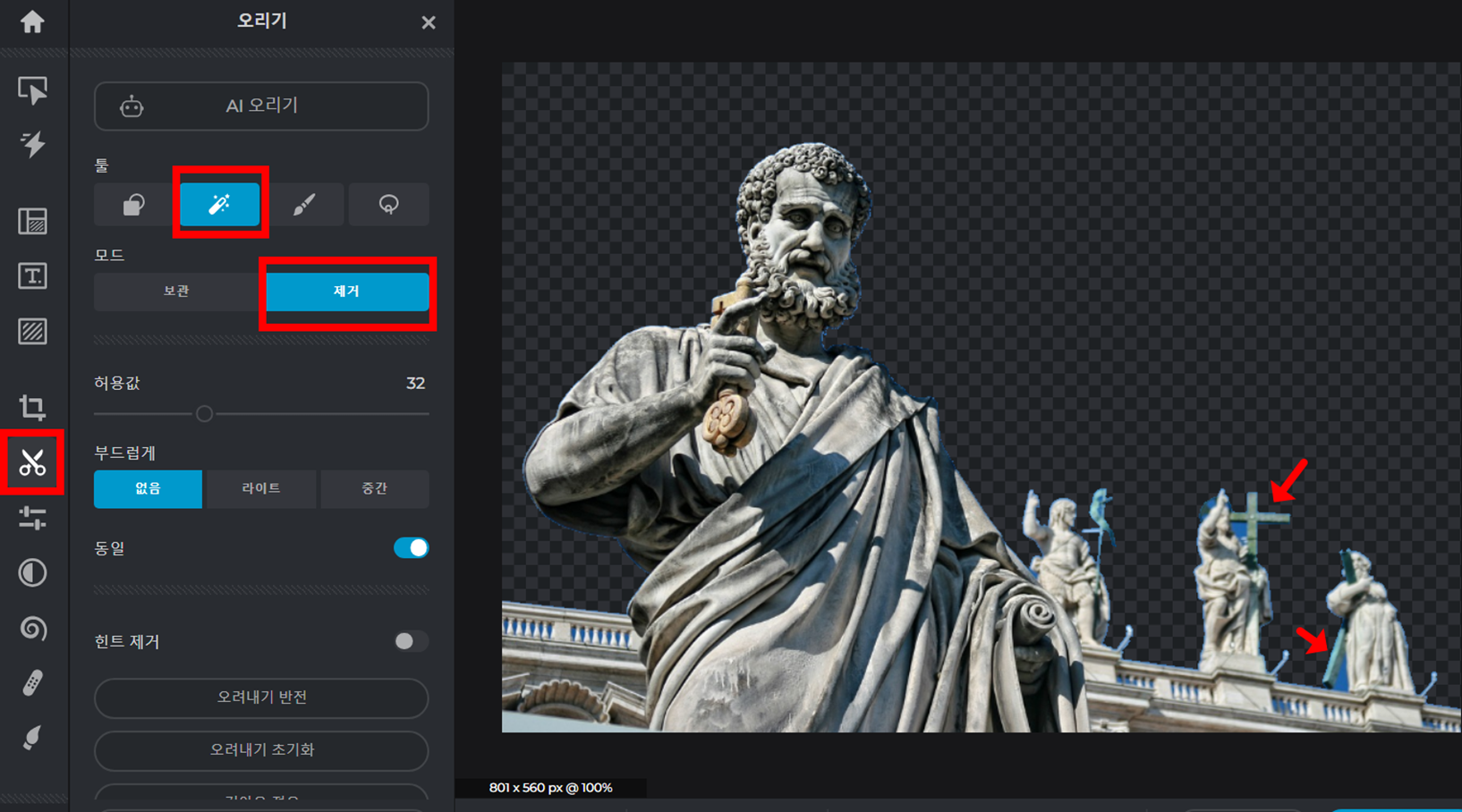Turn off the 동일 toggle
The width and height of the screenshot is (1462, 812).
point(411,547)
